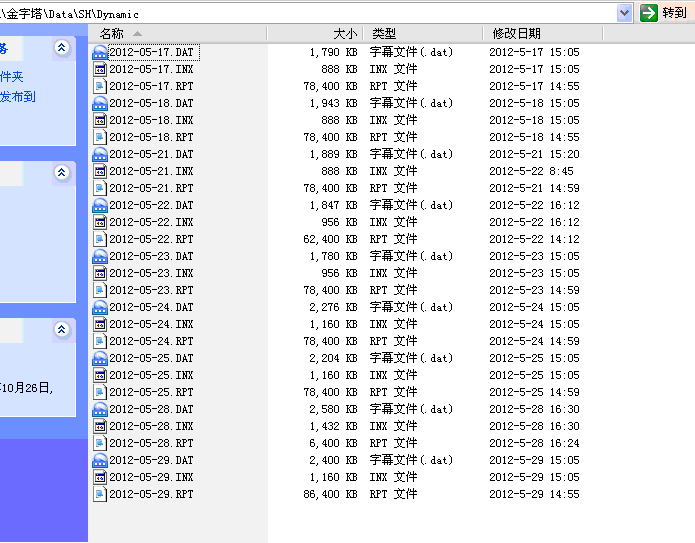Open the address bar dropdown arrow
The height and width of the screenshot is (543, 695).
pyautogui.click(x=624, y=13)
